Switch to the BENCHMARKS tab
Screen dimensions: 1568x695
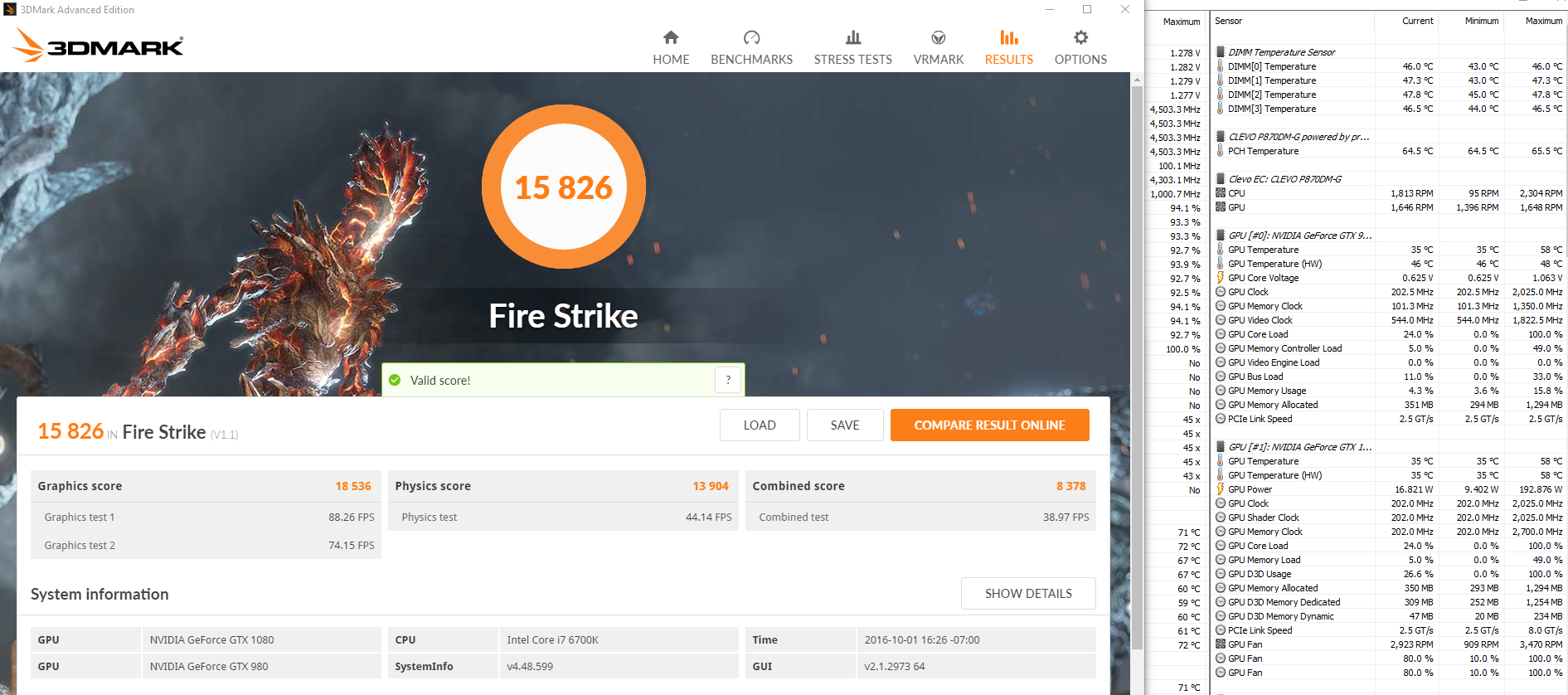751,48
